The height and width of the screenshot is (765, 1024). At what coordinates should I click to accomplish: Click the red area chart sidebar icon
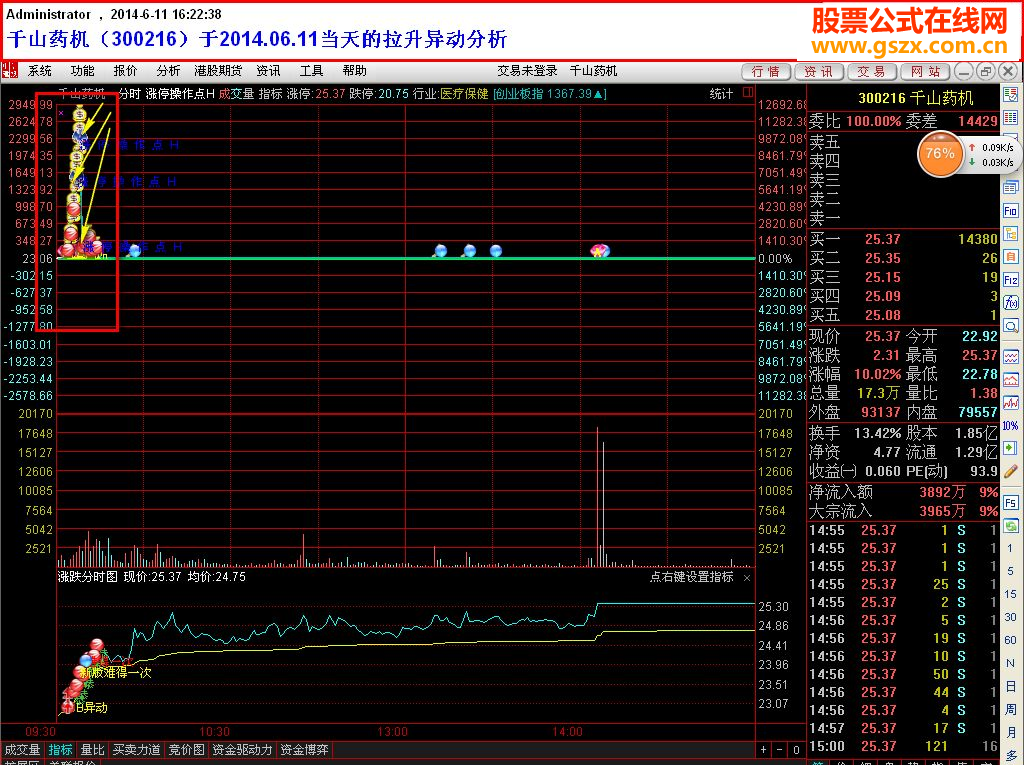tap(1010, 380)
